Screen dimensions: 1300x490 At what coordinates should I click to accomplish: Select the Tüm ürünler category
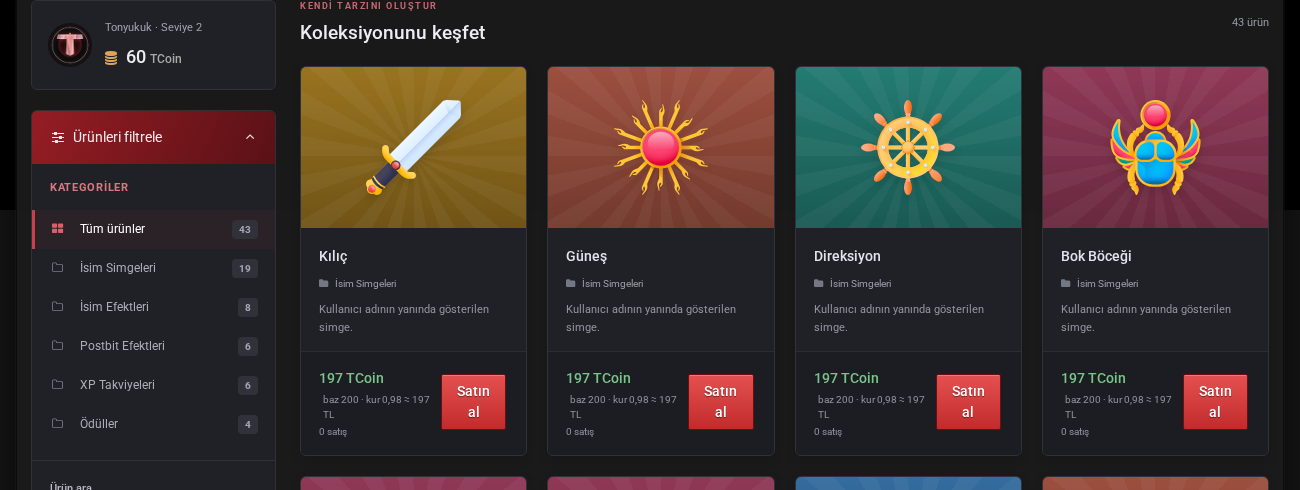(154, 229)
